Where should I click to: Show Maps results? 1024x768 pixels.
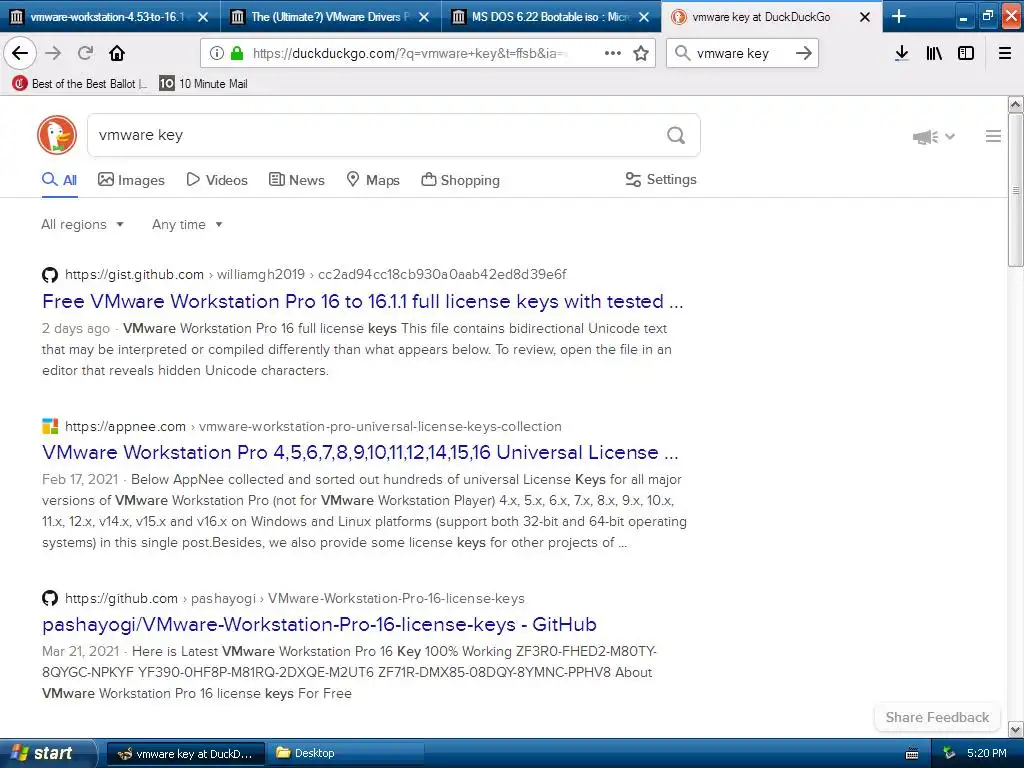coord(373,180)
